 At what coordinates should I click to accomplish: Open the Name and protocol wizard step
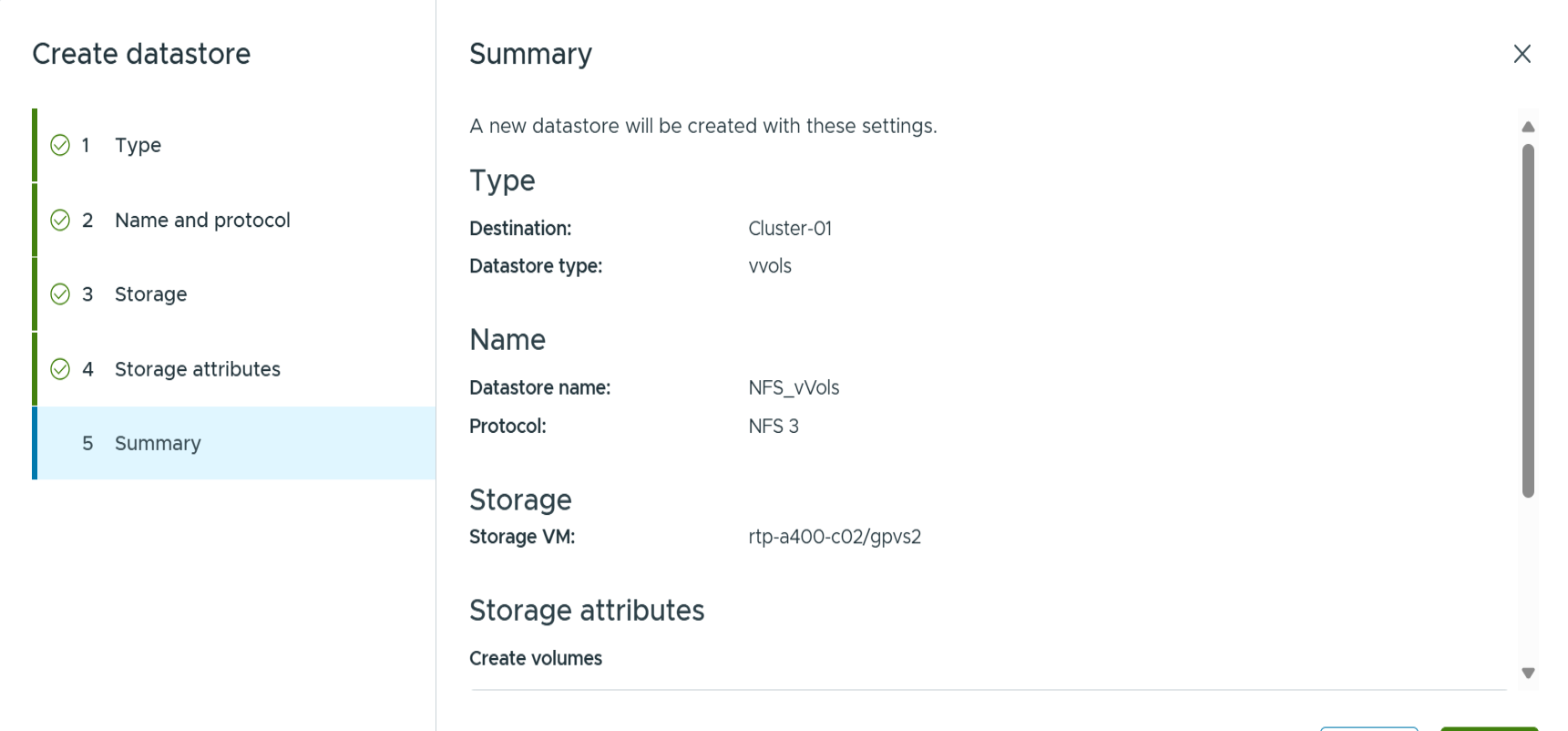pos(202,220)
